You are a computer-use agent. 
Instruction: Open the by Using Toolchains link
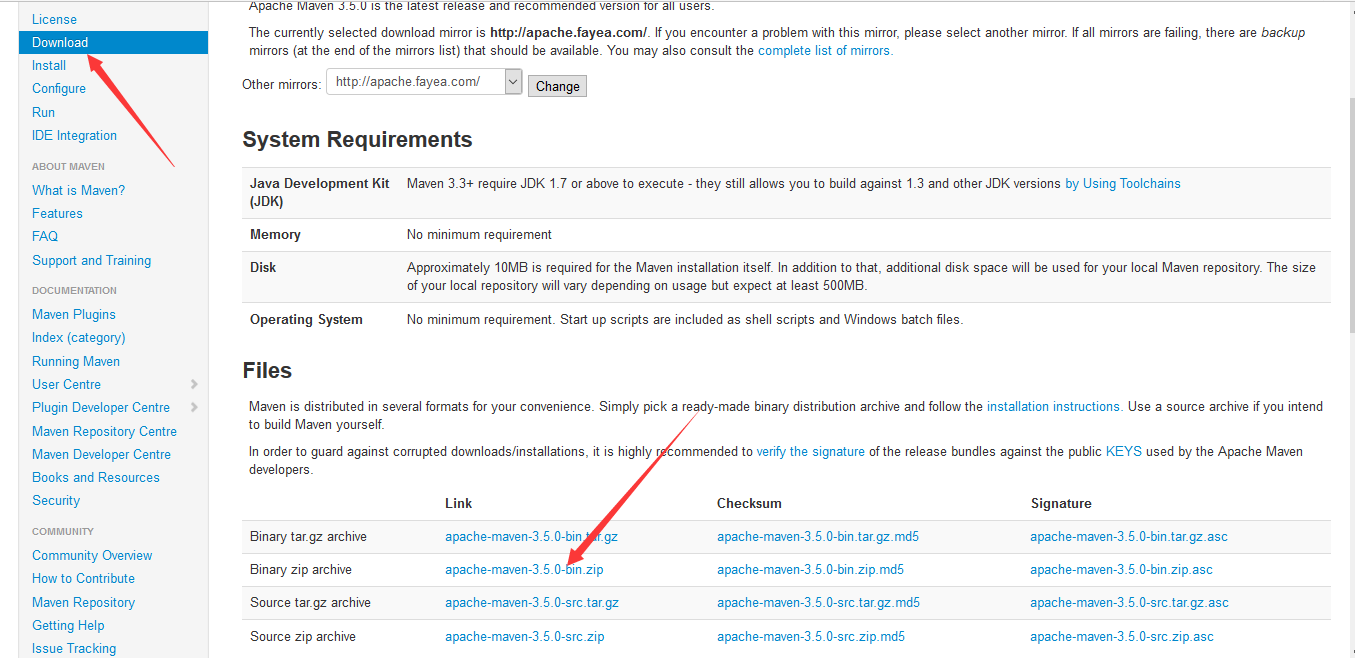1122,183
